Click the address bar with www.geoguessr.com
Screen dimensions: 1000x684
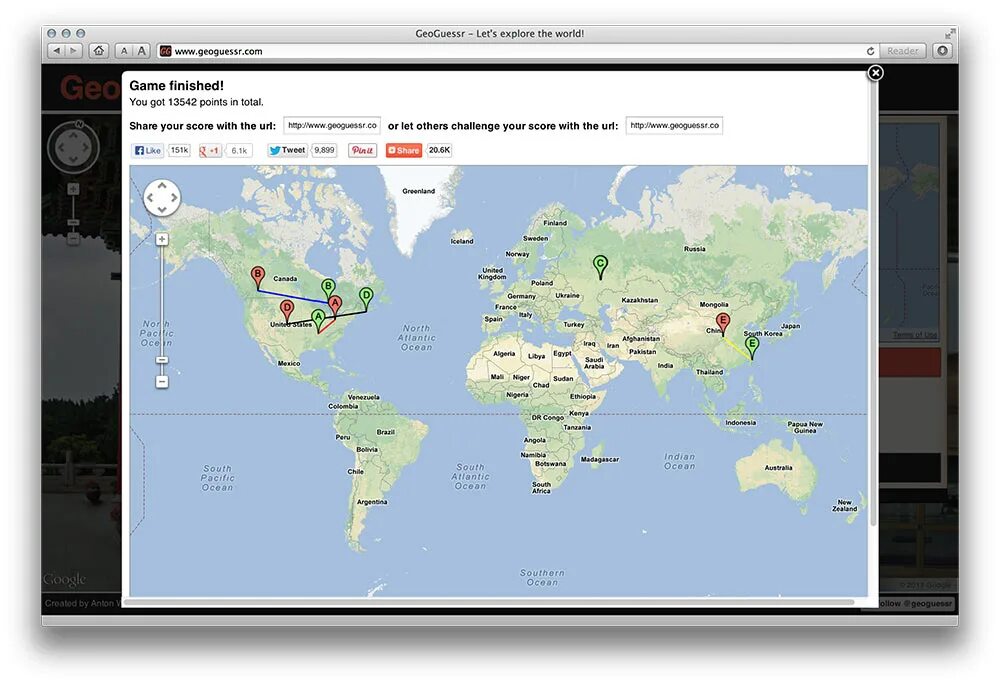click(x=517, y=51)
